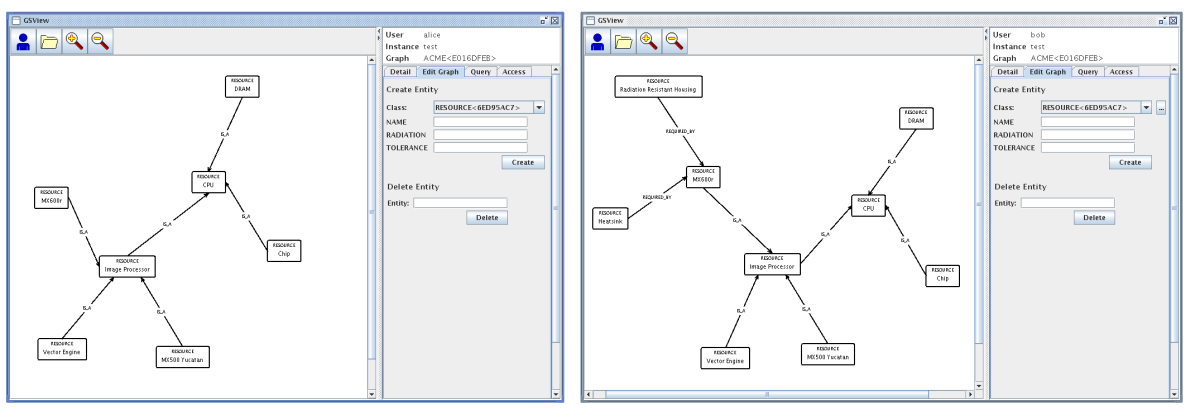Focus the Delete Entity field in alice's window
The image size is (1200, 419).
pyautogui.click(x=461, y=203)
